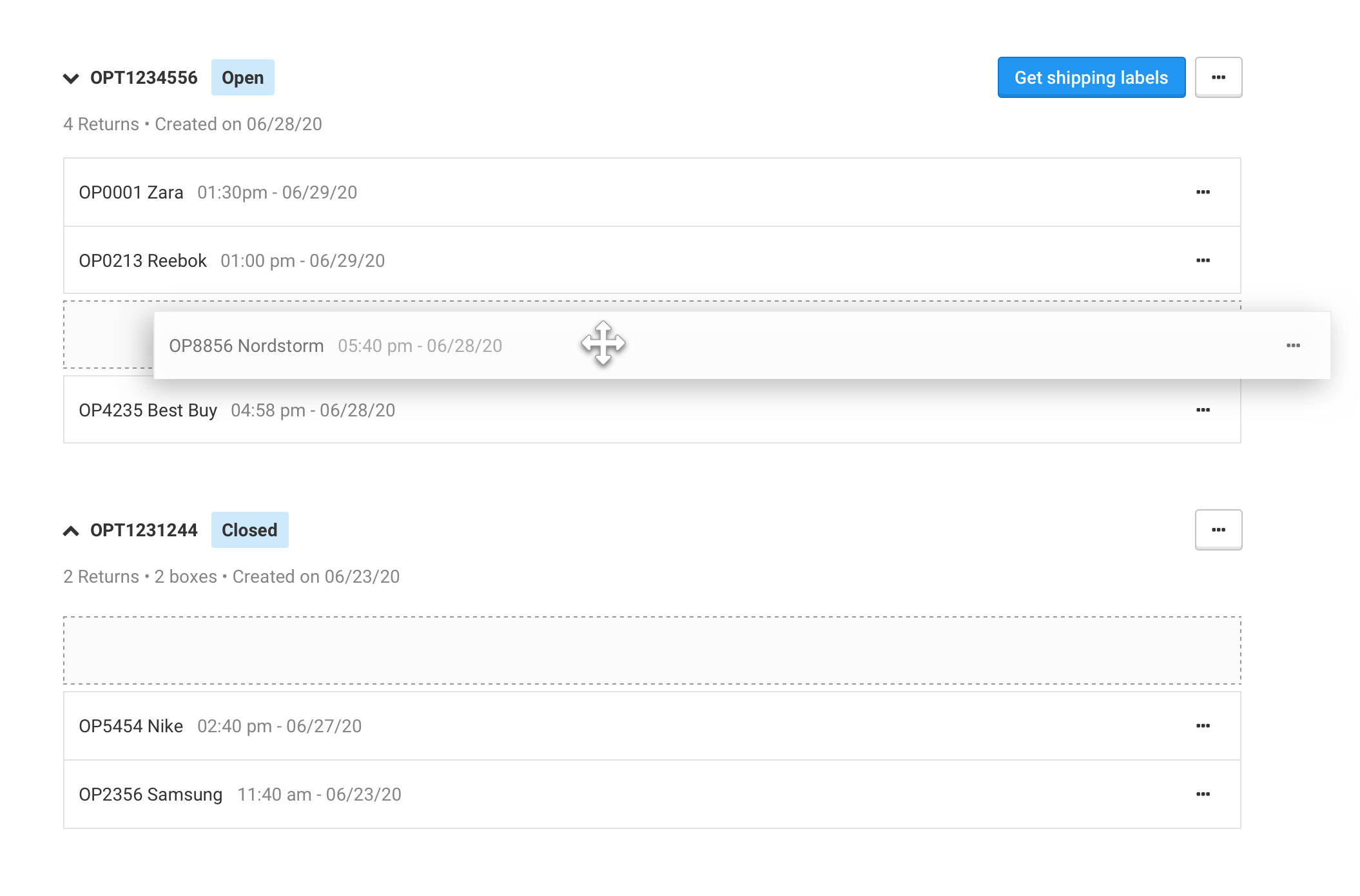
Task: Open more options for OP0001 Zara row
Action: [x=1203, y=192]
